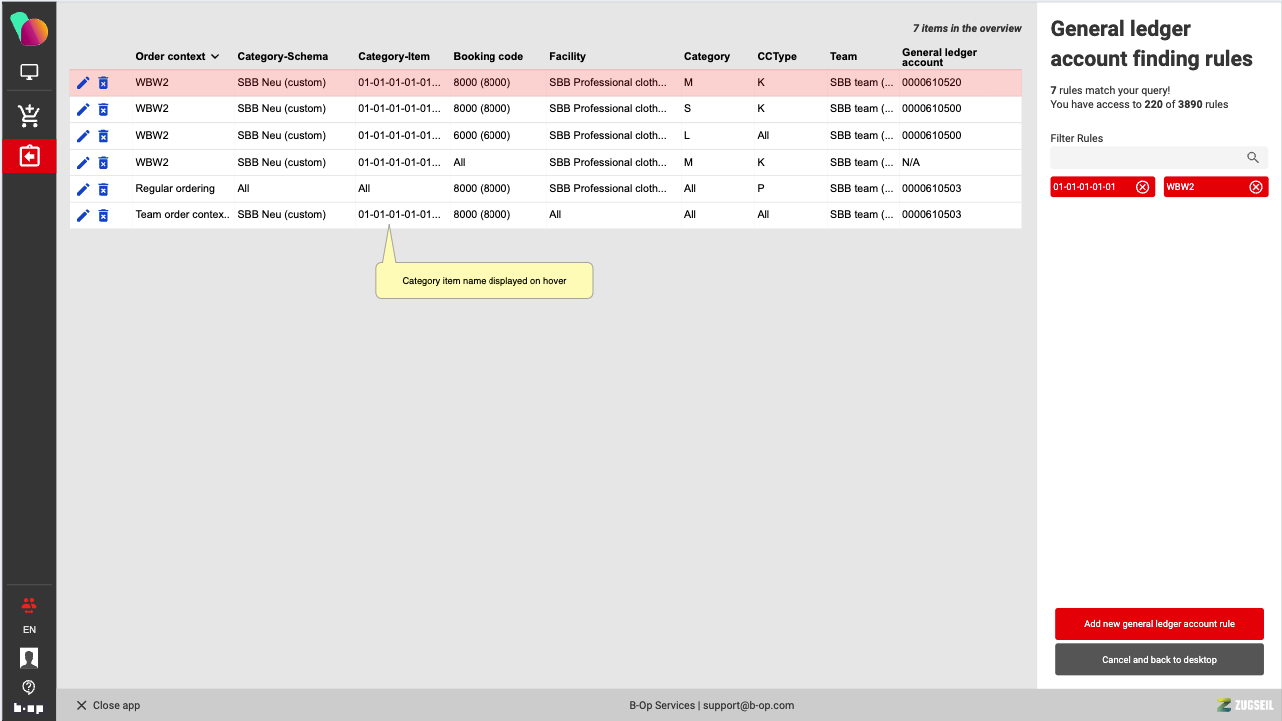1282x721 pixels.
Task: Open the desktop monitor icon in sidebar
Action: click(29, 73)
